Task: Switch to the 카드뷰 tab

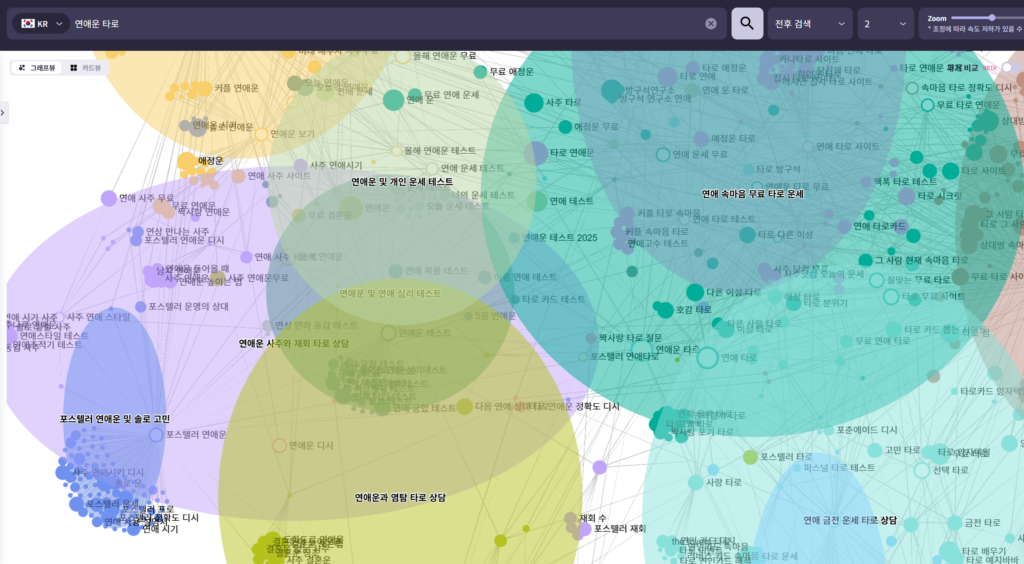Action: tap(86, 68)
